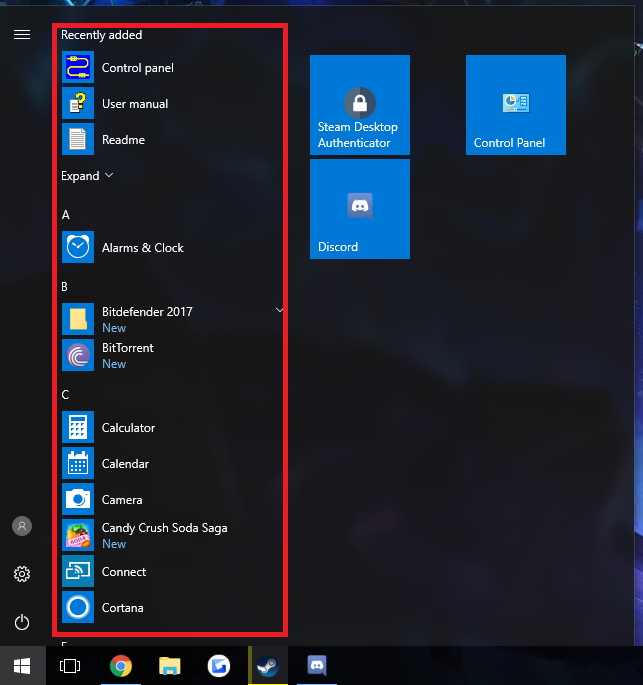Click the "Connect" label

[x=124, y=572]
